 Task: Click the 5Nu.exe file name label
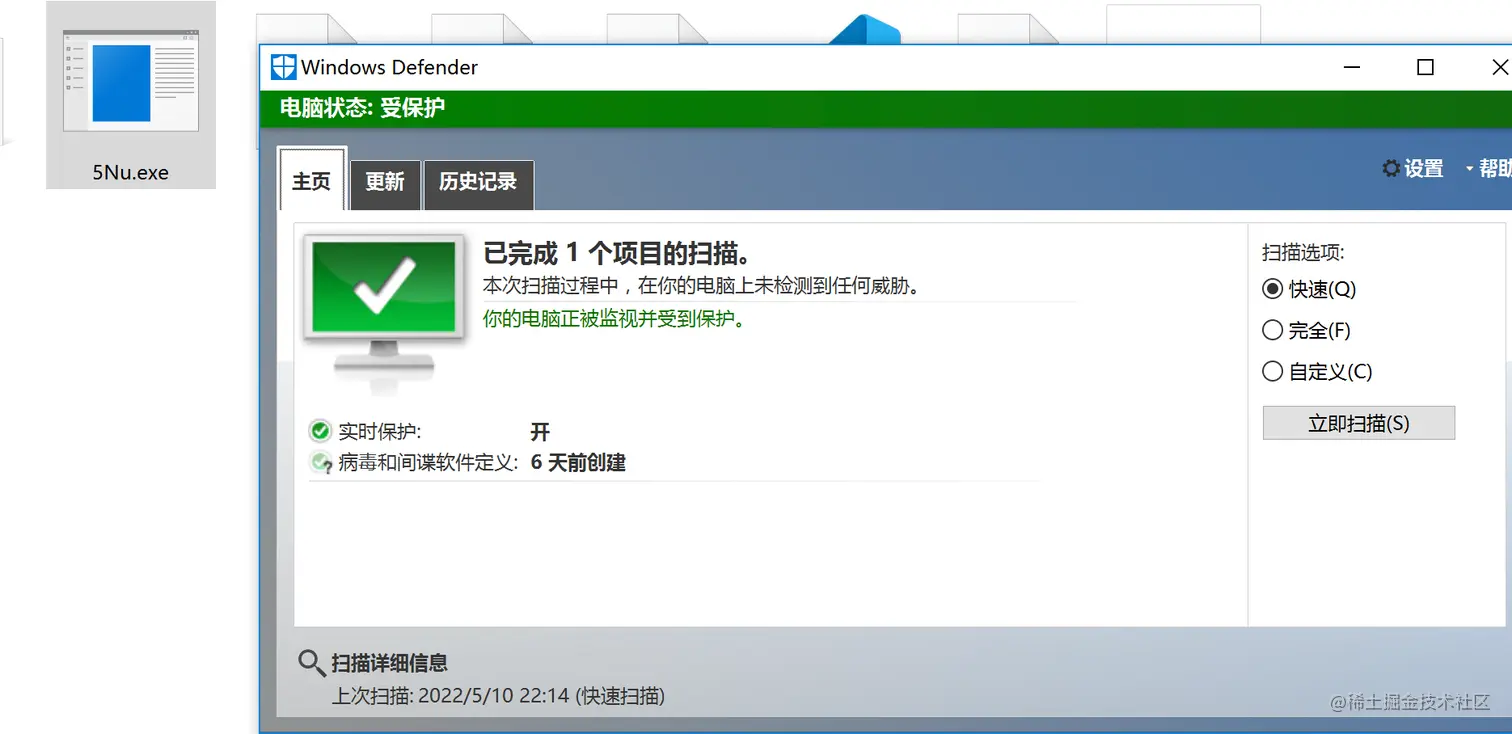click(x=131, y=172)
